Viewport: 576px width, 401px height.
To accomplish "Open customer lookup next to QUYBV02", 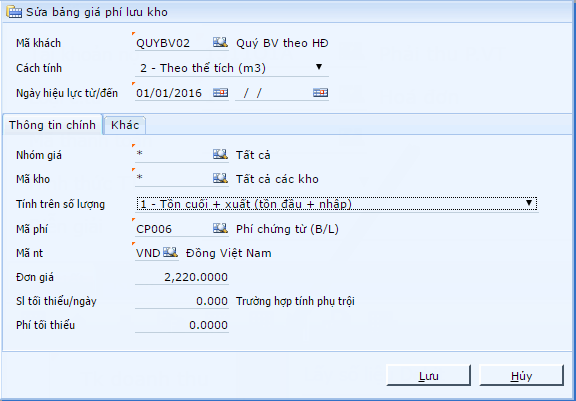I will tap(220, 42).
